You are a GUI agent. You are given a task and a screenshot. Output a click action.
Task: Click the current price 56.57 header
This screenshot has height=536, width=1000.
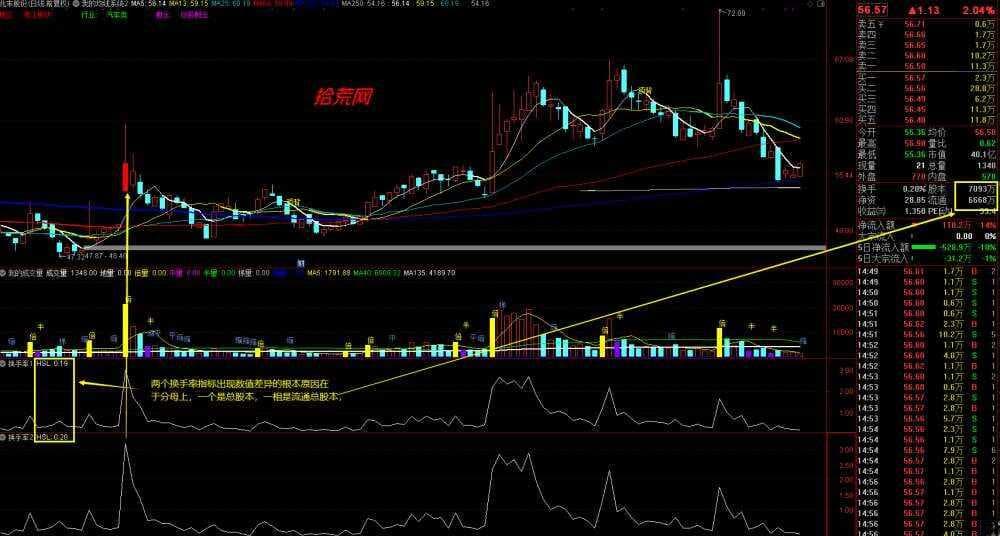pos(872,10)
